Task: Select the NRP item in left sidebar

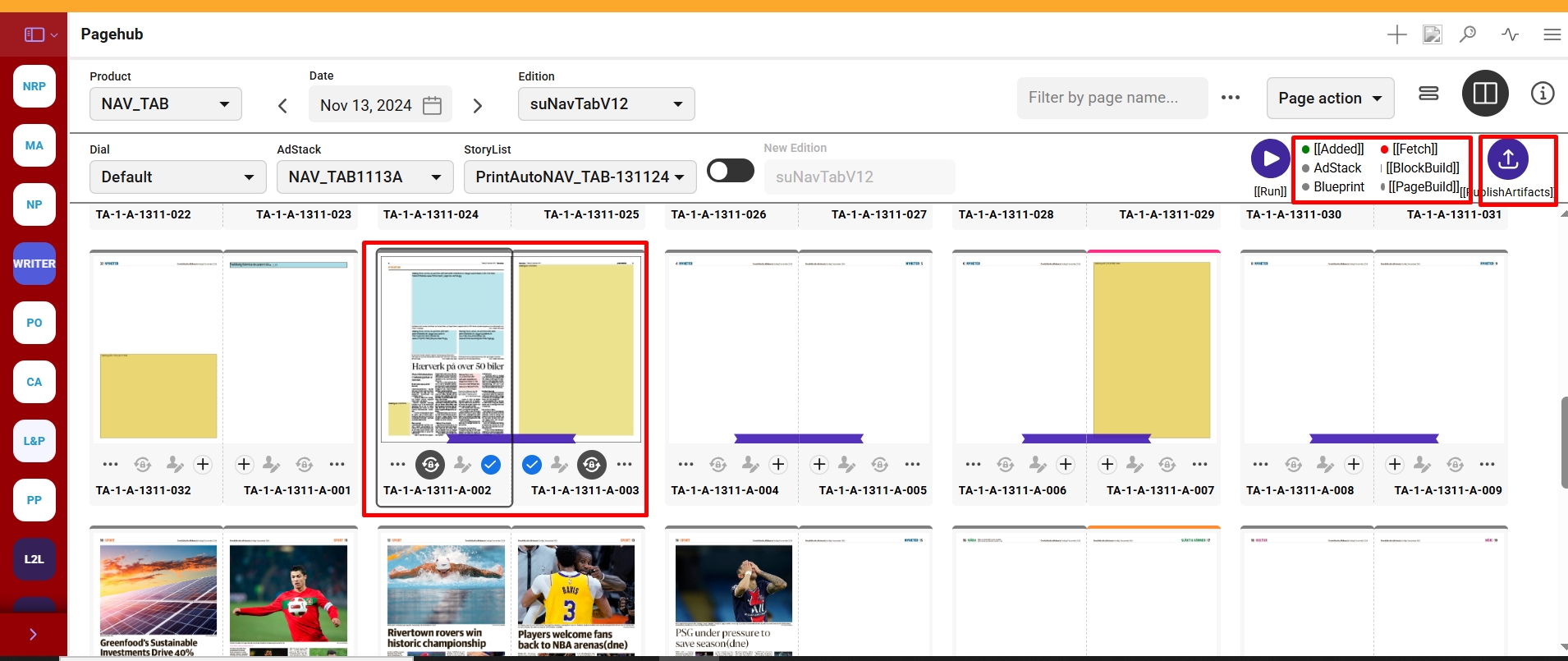Action: coord(34,86)
